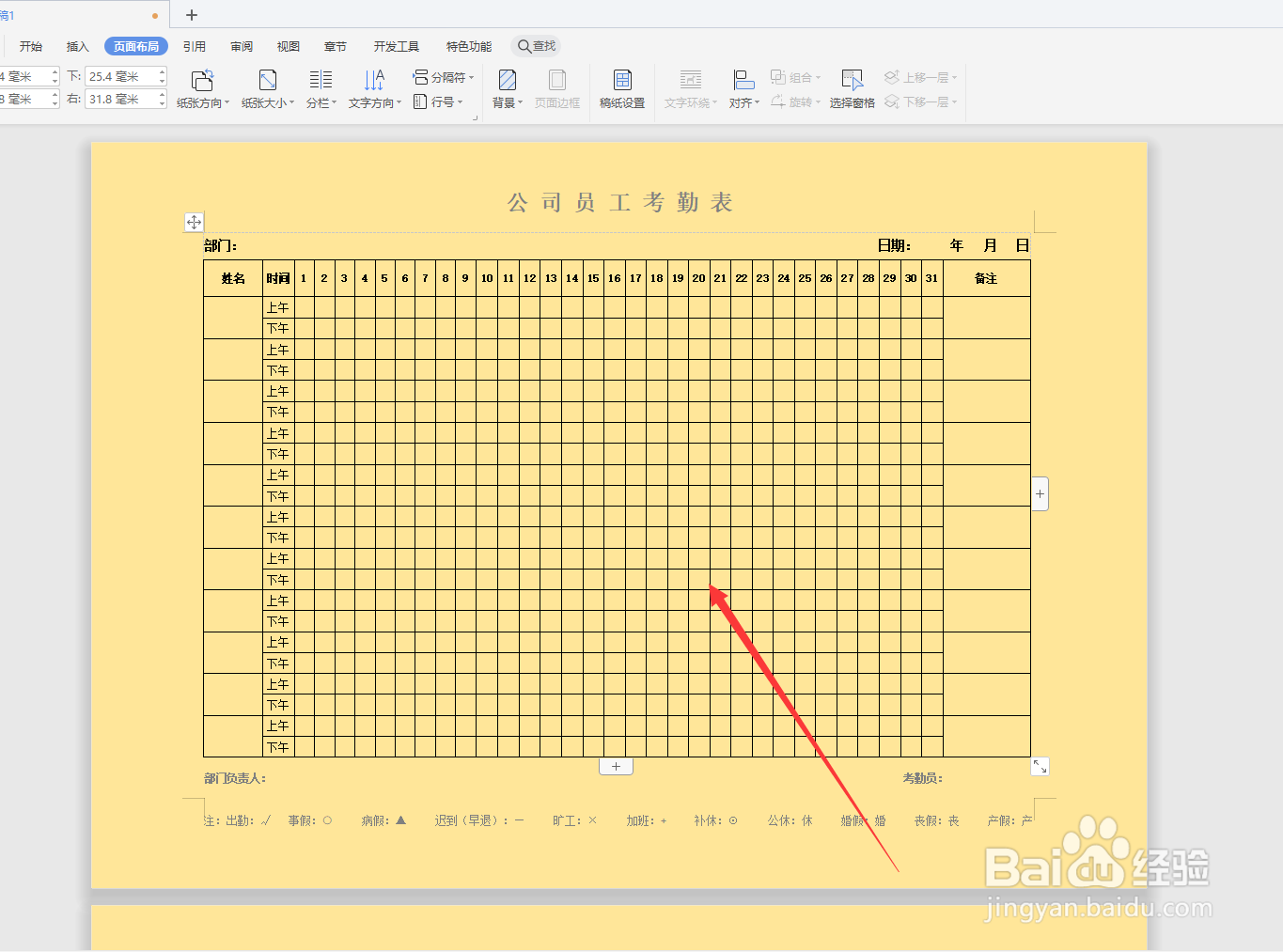Expand the 分隔符 dropdown arrow
The image size is (1283, 952).
(471, 78)
